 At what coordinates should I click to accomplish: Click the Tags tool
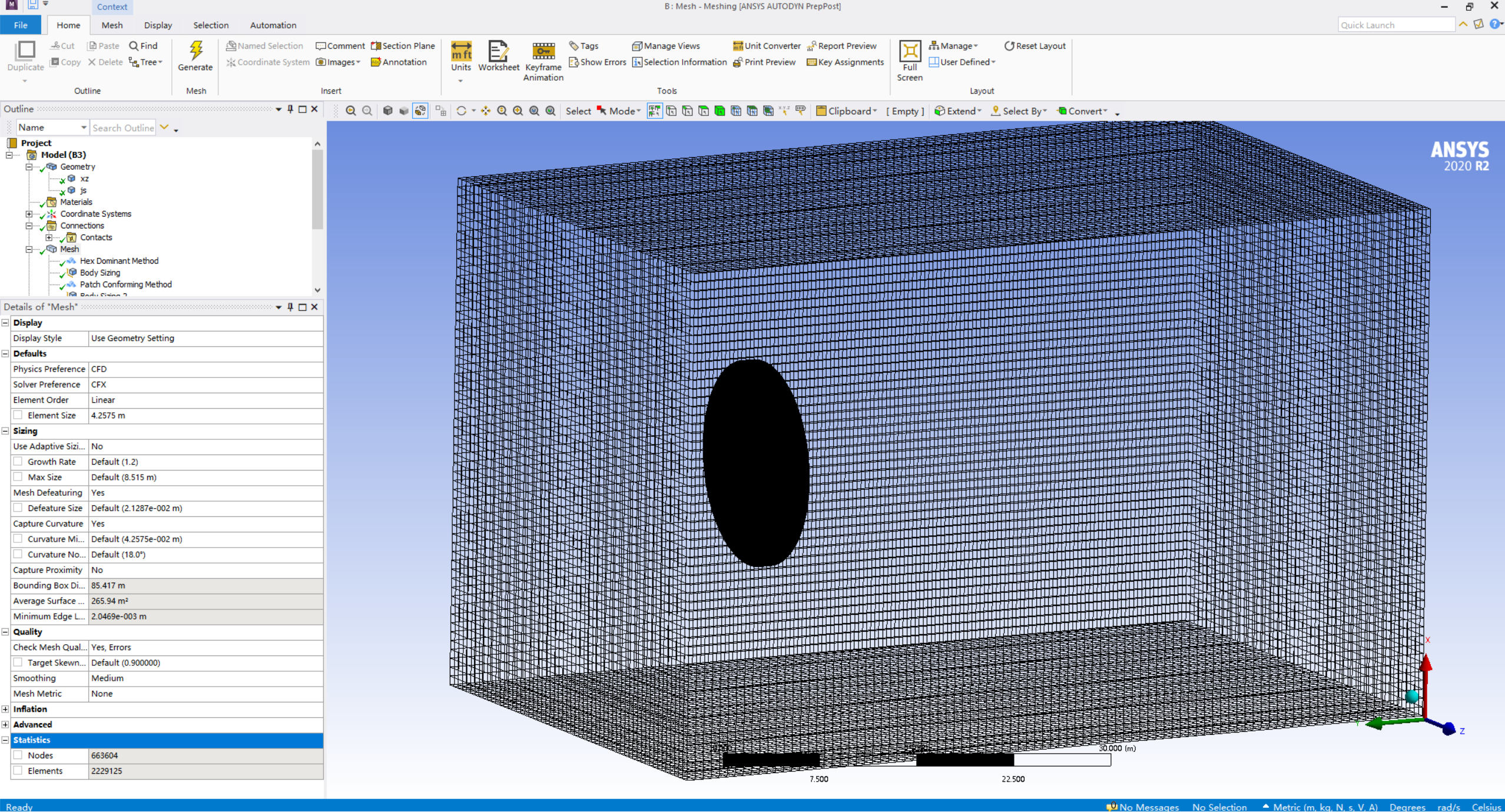(584, 46)
